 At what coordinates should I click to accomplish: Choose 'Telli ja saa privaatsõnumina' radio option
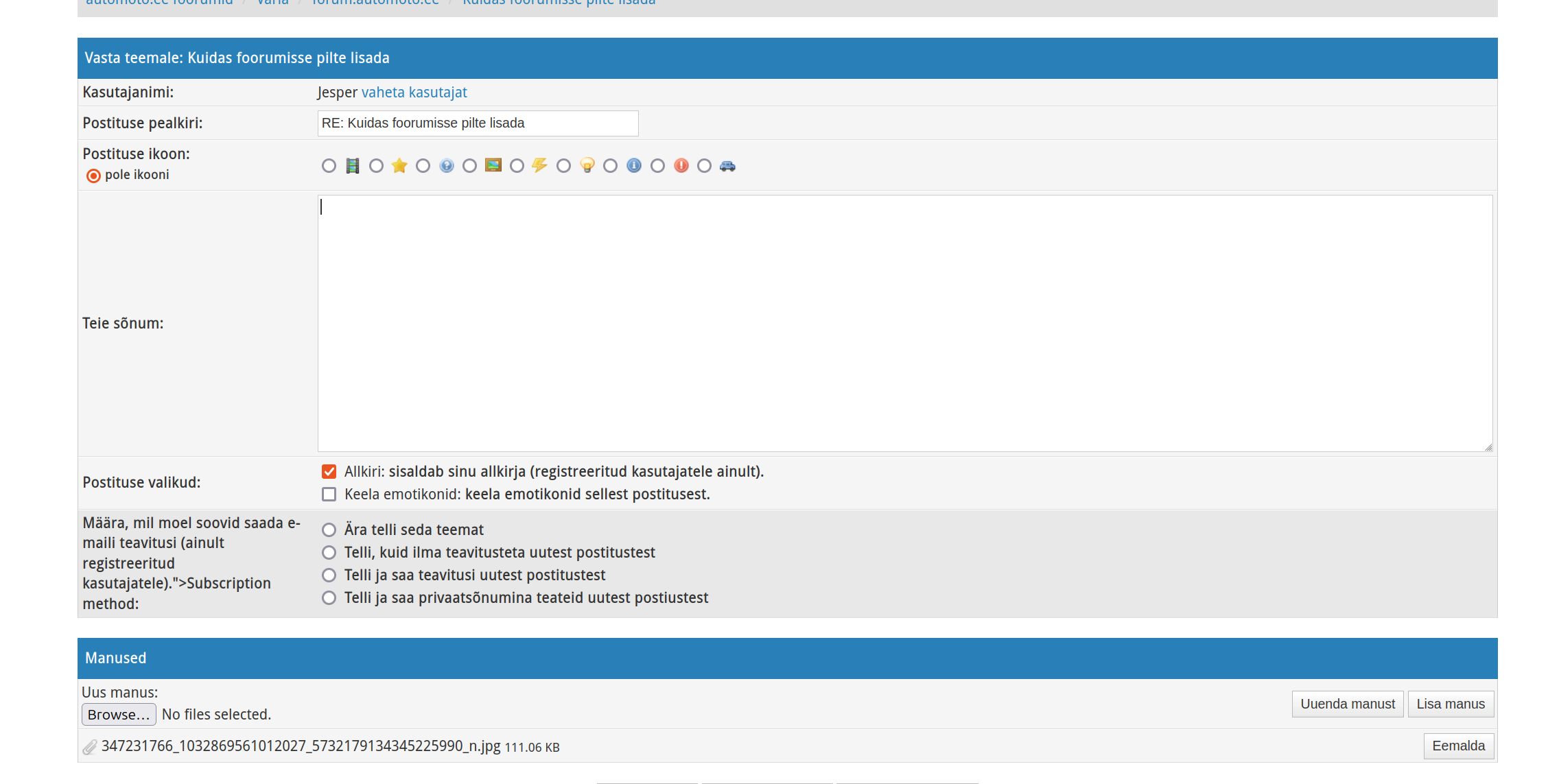pos(329,597)
